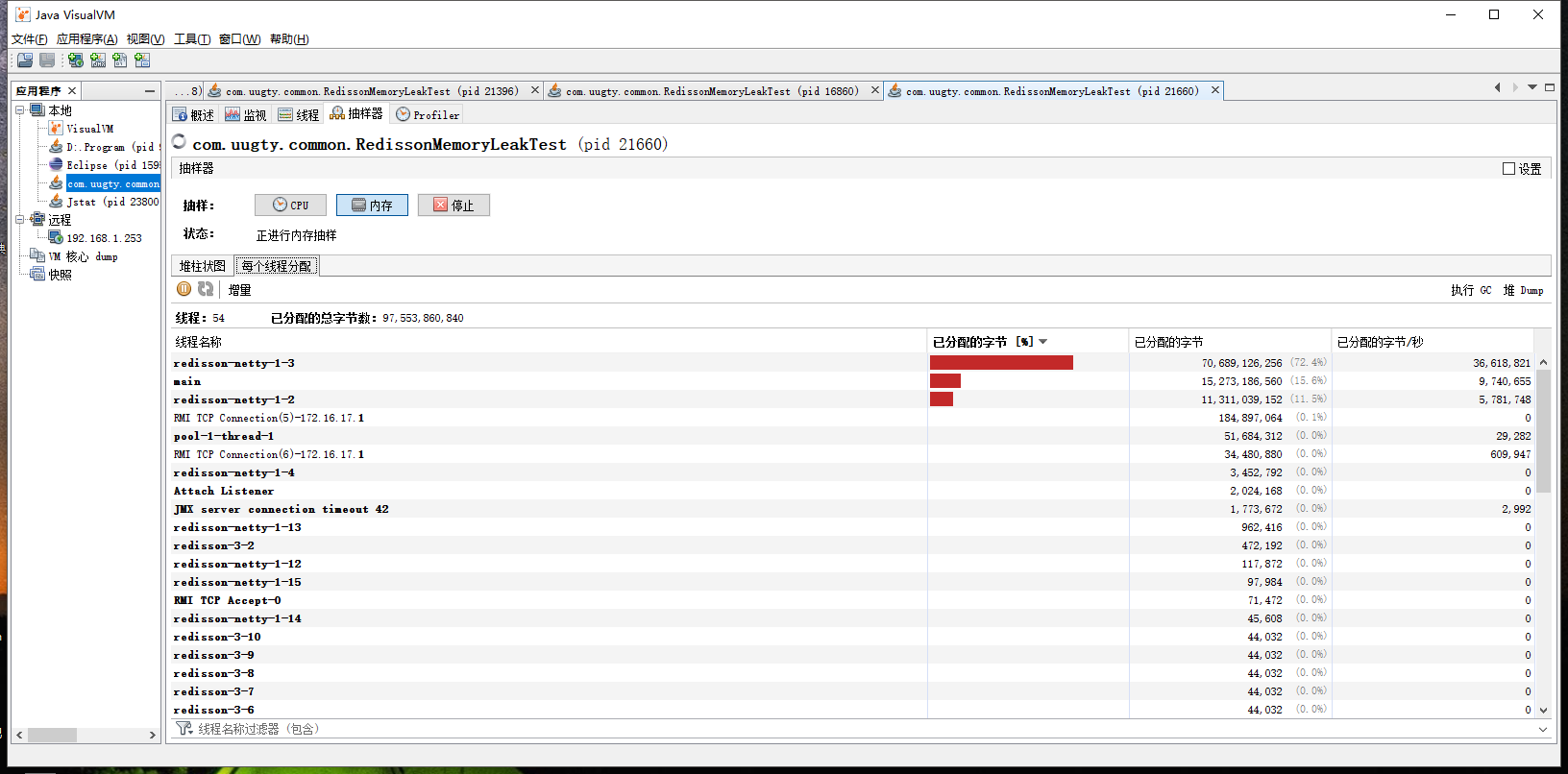
Task: Activate the RedissonMemoryLeakTest pid 16860 tab
Action: [x=712, y=90]
